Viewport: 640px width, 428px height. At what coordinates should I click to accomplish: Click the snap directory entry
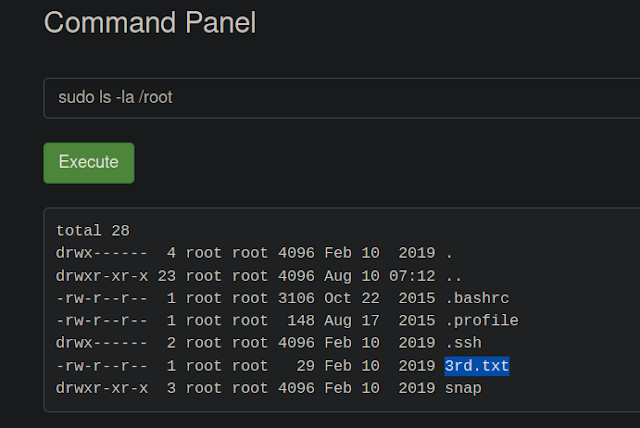coord(463,388)
